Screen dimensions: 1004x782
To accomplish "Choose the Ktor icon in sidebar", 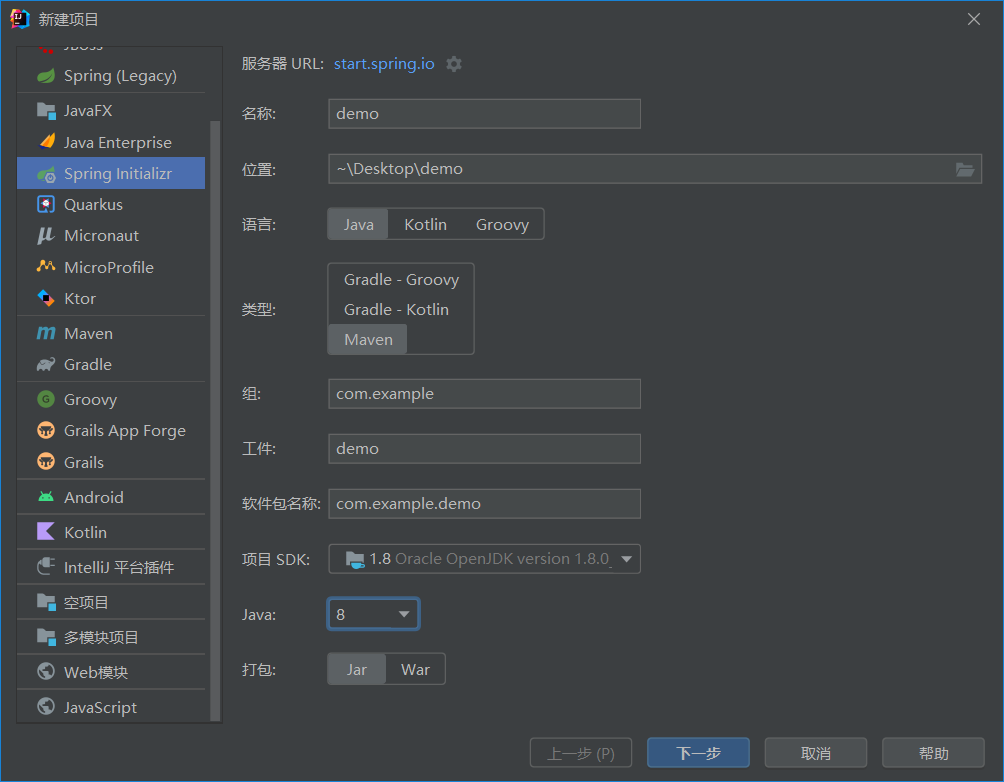I will point(45,298).
